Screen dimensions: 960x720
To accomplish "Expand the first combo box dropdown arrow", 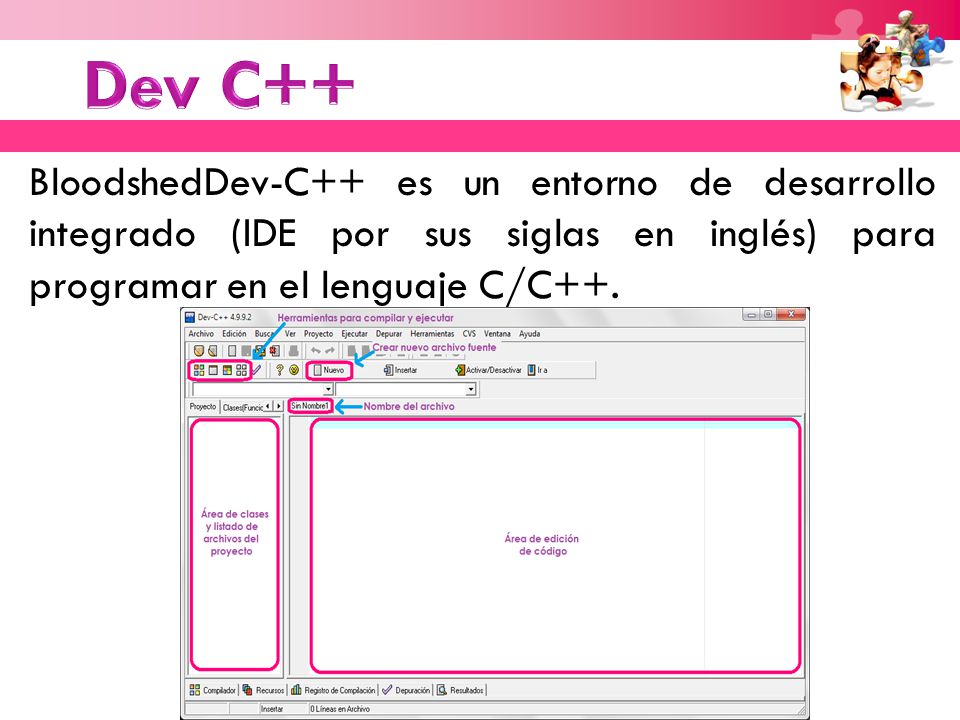I will pyautogui.click(x=328, y=389).
